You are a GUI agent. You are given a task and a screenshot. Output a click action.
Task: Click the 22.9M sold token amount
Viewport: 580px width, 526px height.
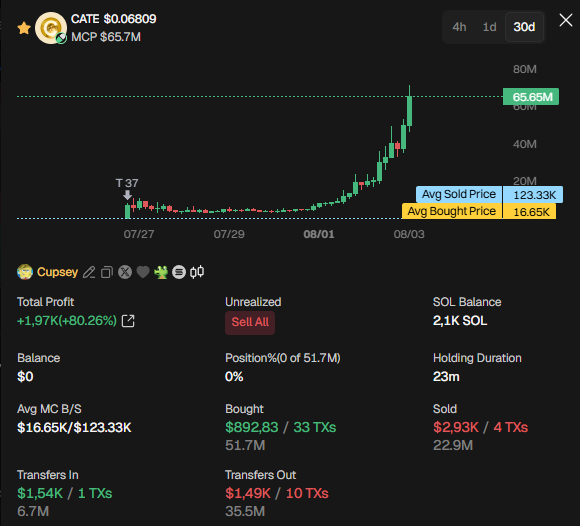click(453, 445)
